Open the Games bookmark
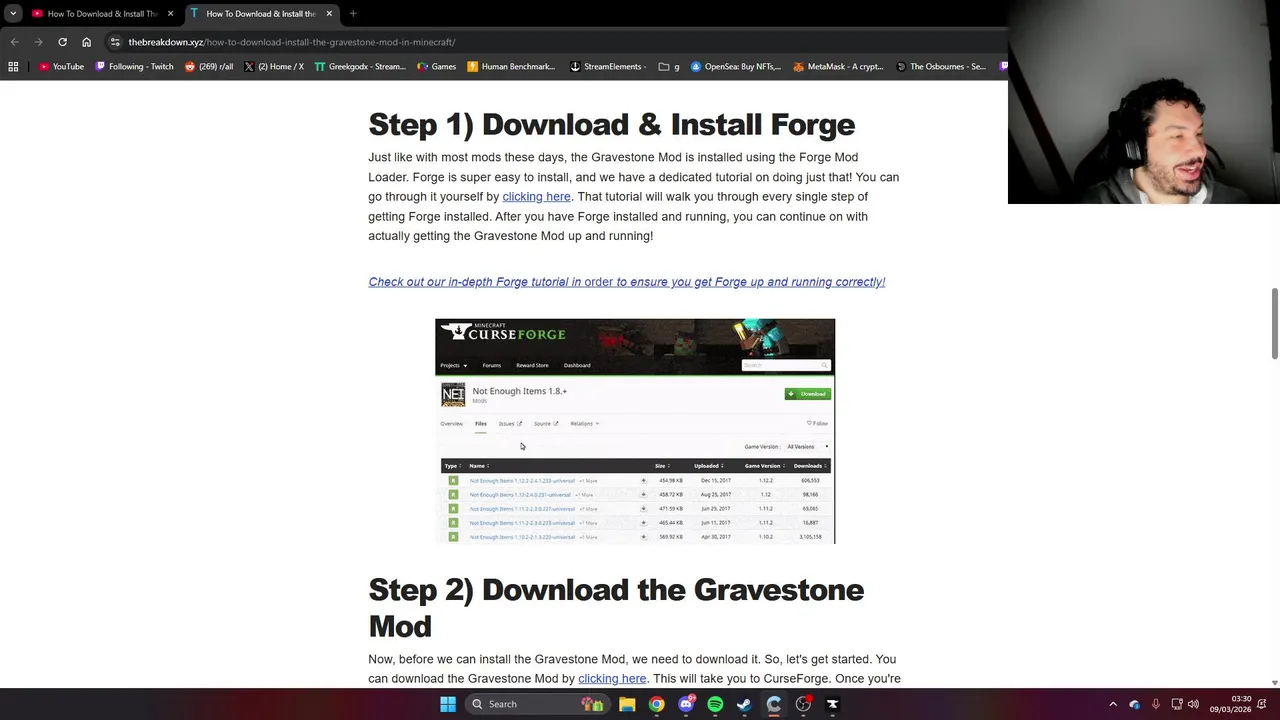This screenshot has width=1280, height=720. 437,66
